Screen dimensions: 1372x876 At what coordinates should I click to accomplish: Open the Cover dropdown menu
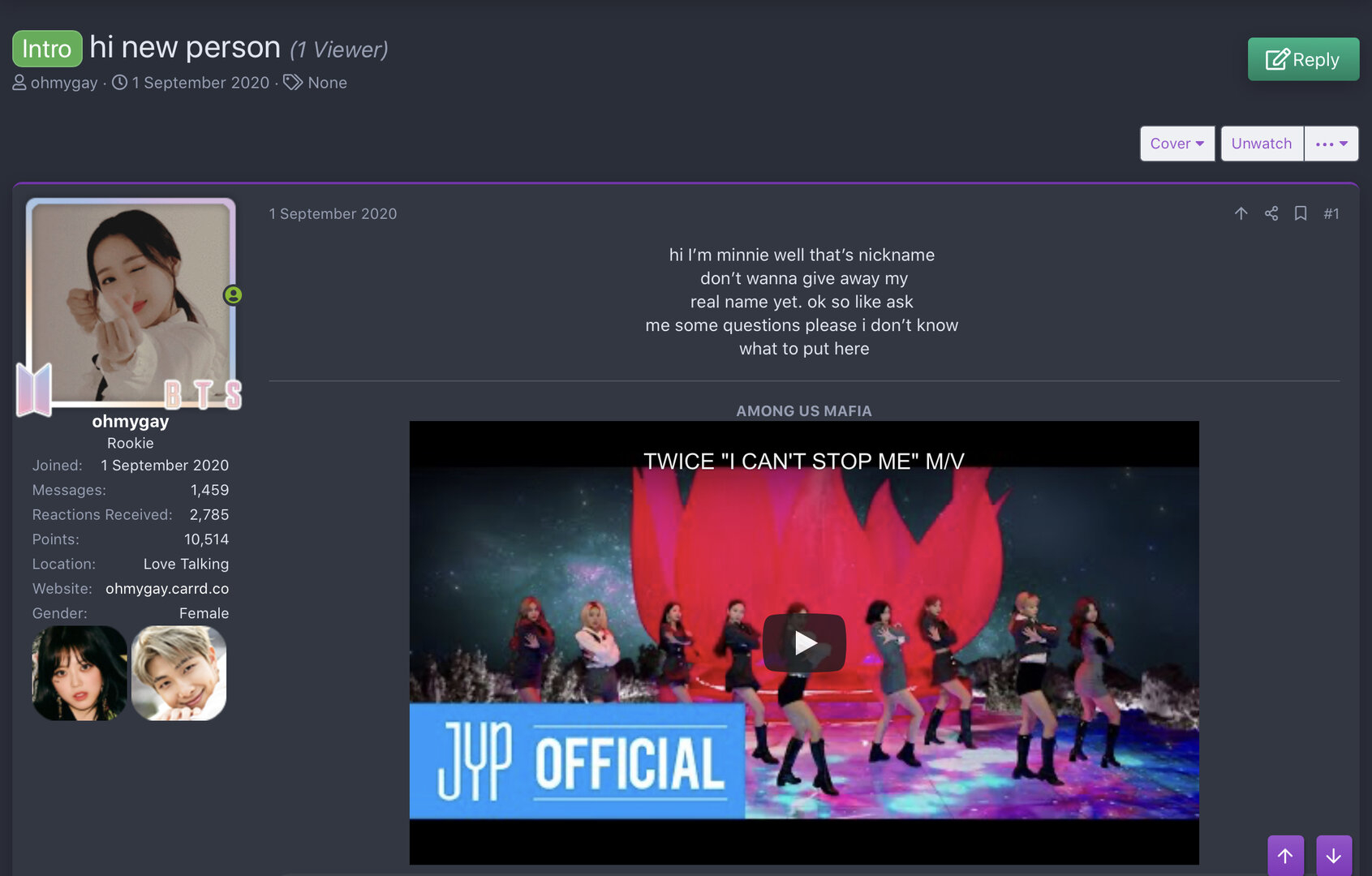tap(1177, 144)
